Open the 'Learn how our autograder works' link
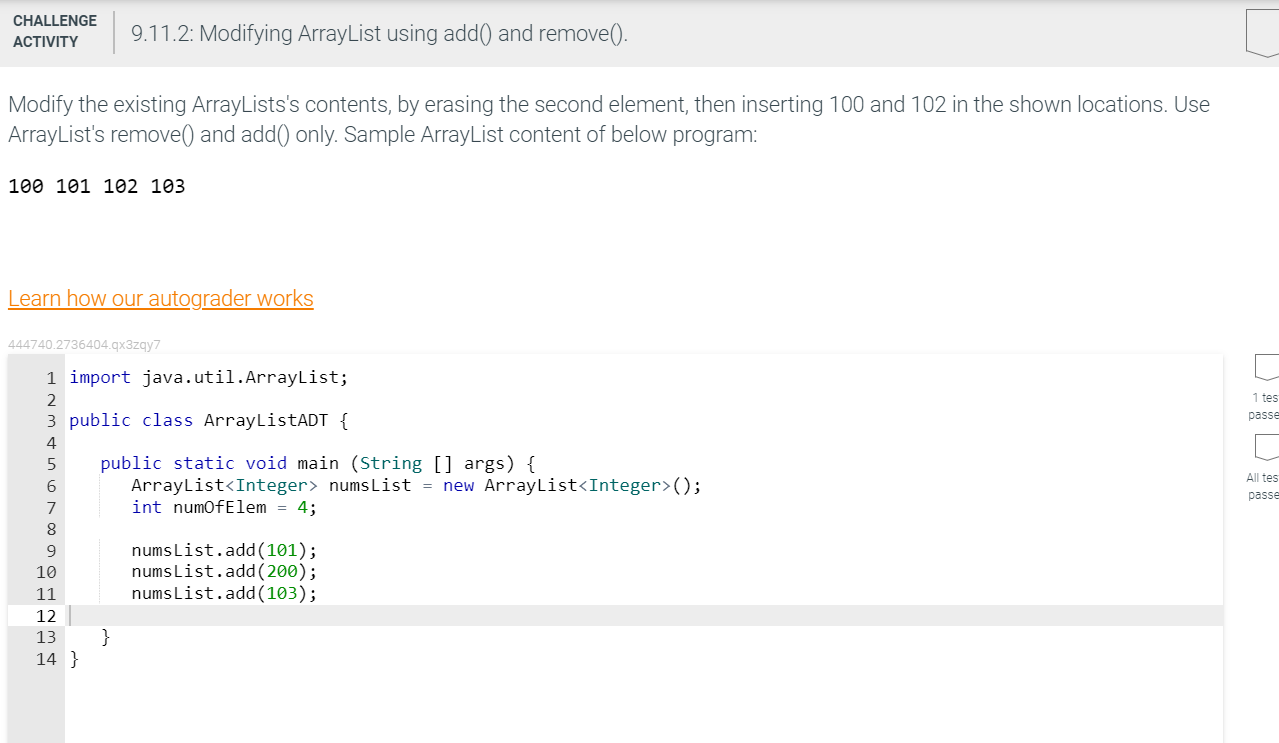 click(160, 298)
